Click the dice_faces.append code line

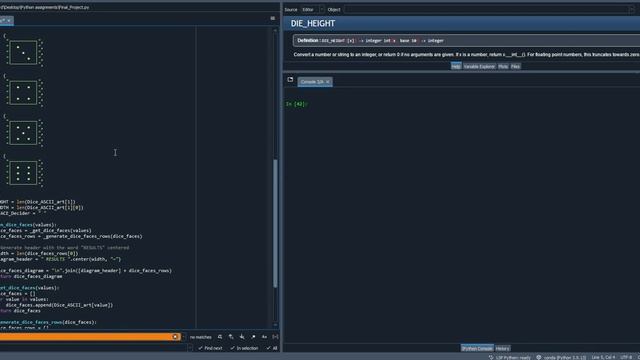[x=59, y=305]
